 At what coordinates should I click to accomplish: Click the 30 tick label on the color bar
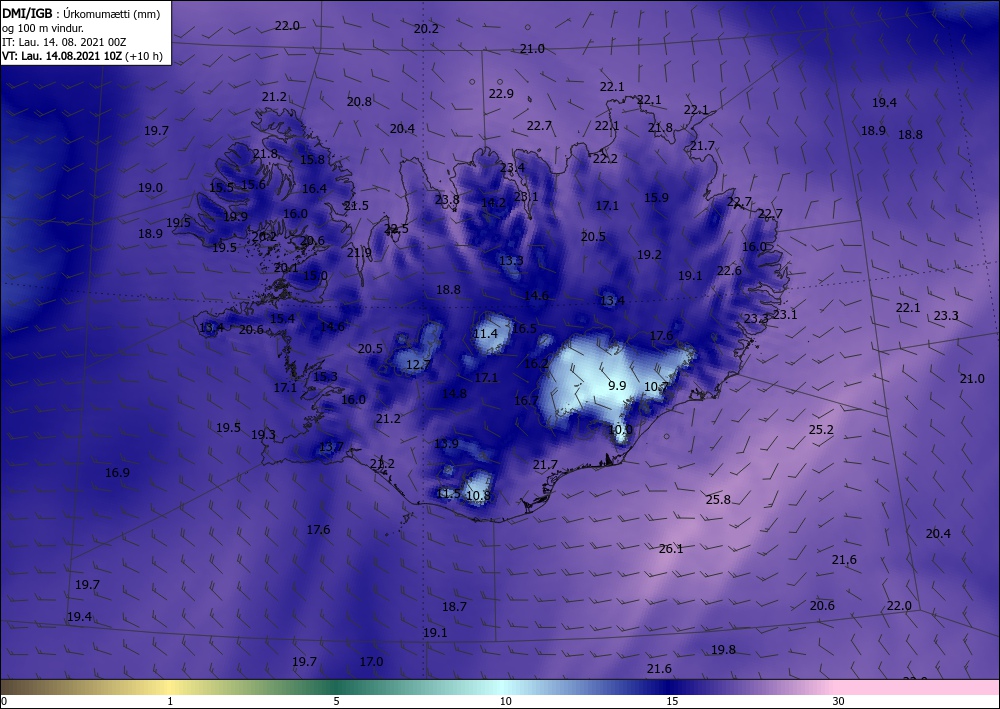click(x=838, y=701)
